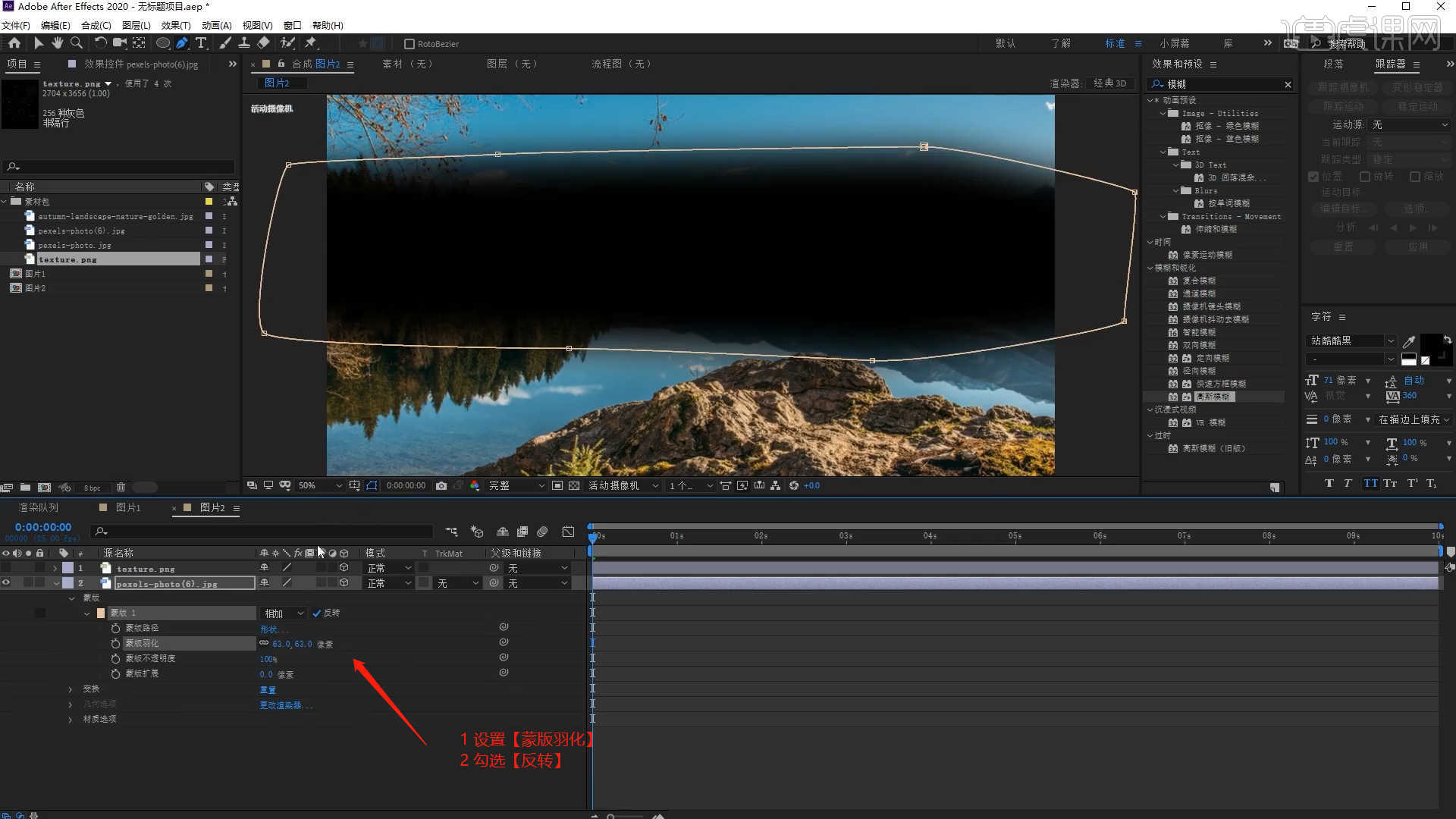Select the Zoom magnifier tool
This screenshot has height=819, width=1456.
76,43
